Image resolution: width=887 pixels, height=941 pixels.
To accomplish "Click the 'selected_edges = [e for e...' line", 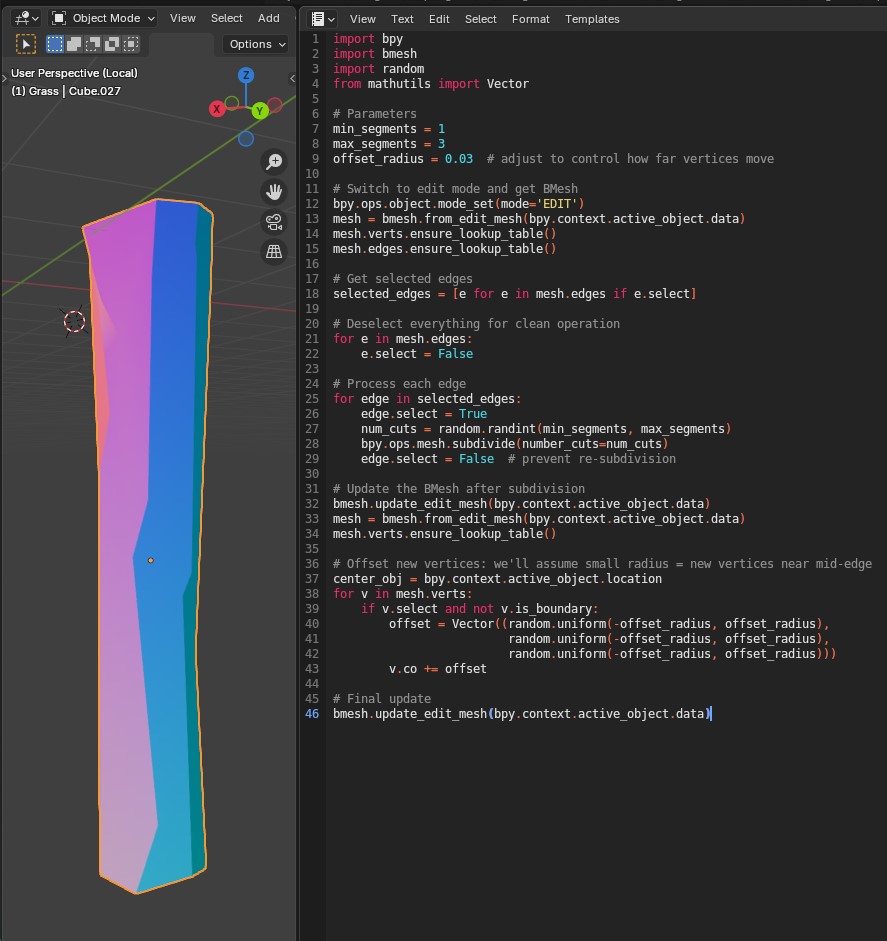I will pos(514,294).
